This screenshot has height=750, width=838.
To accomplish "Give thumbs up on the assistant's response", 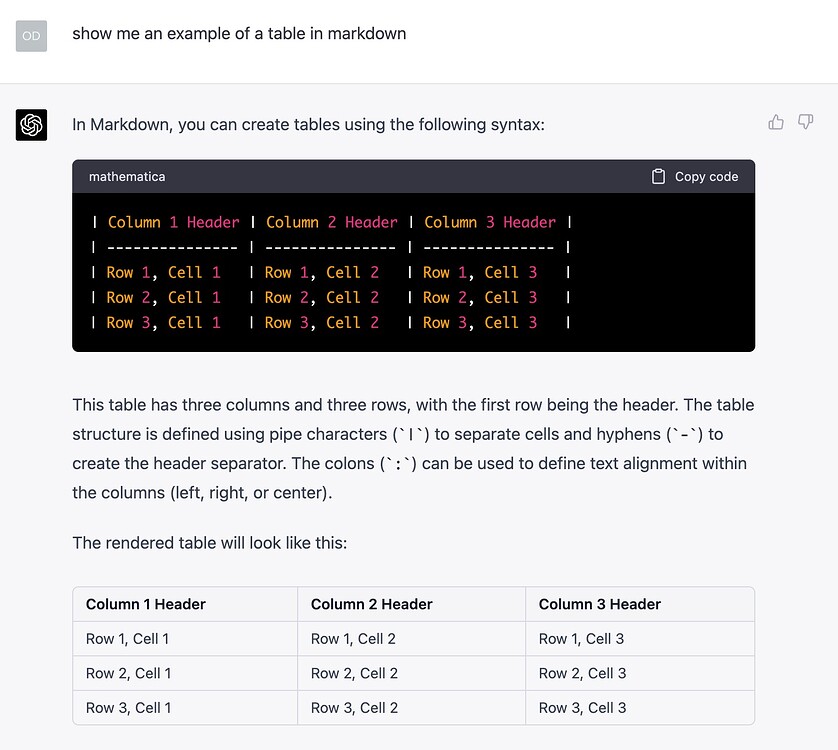I will click(x=776, y=121).
